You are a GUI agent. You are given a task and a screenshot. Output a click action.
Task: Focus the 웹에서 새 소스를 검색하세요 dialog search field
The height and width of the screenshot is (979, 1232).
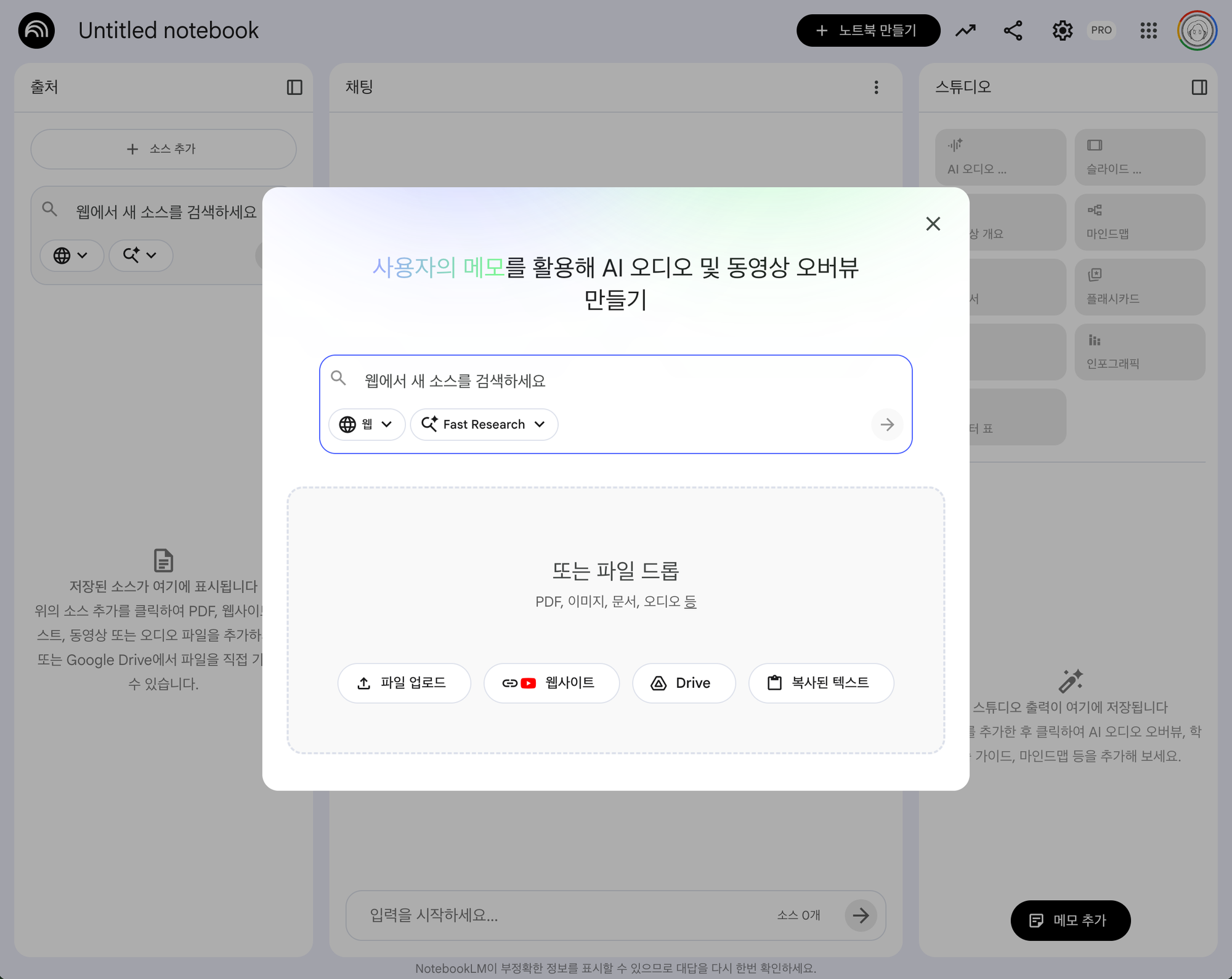tap(616, 381)
